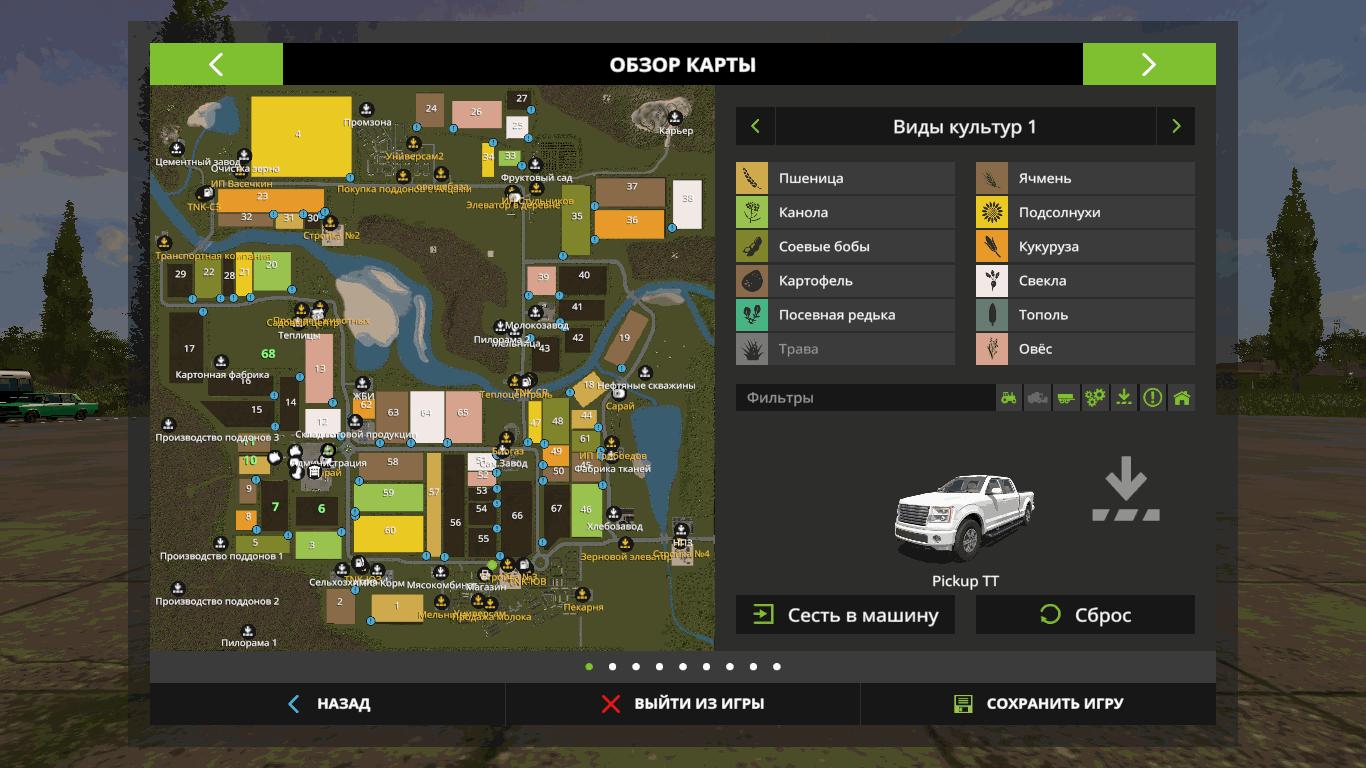Toggle the house buildings filter icon

coord(1181,398)
